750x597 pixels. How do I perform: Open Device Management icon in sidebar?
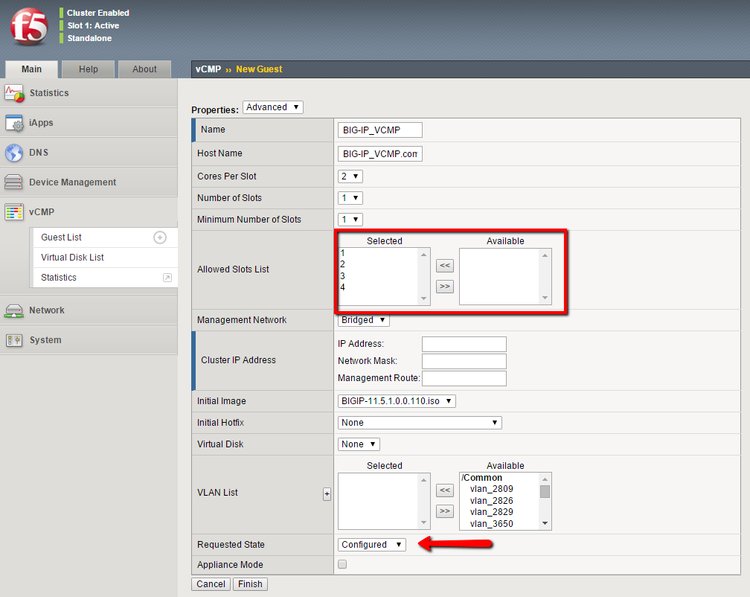tap(14, 183)
